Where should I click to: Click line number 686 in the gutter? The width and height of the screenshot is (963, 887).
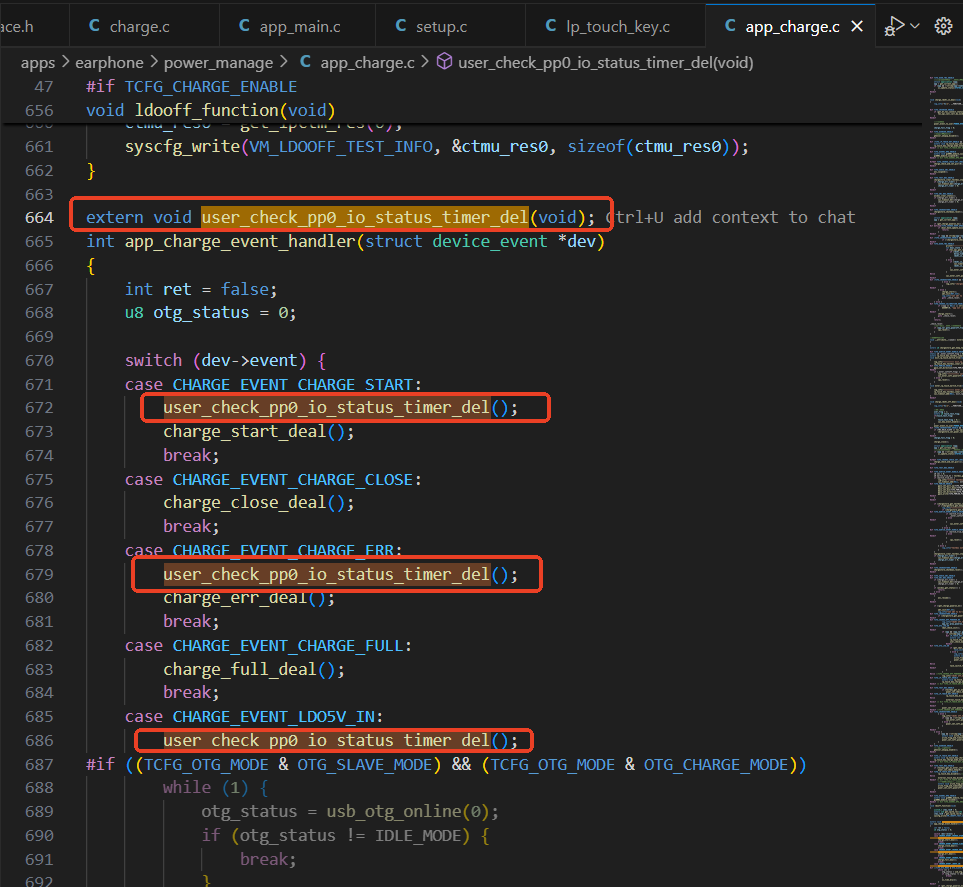(39, 741)
